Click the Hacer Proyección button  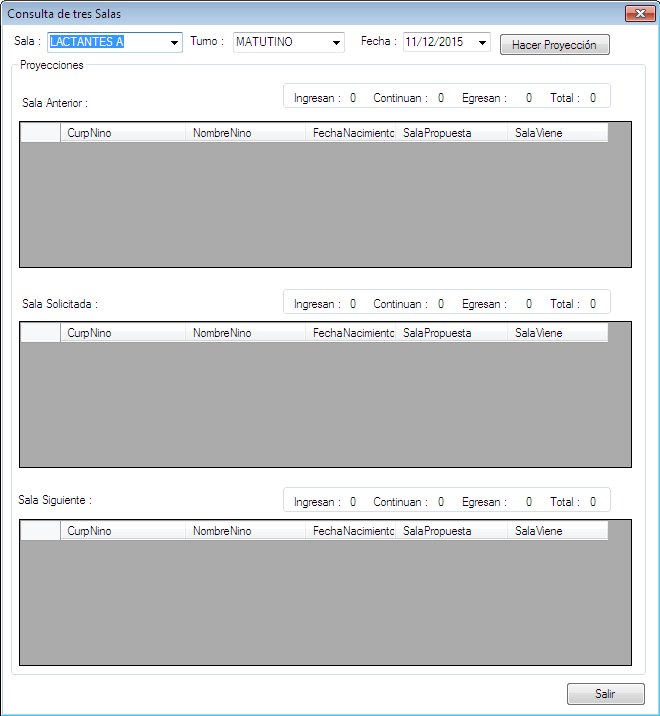(x=554, y=45)
